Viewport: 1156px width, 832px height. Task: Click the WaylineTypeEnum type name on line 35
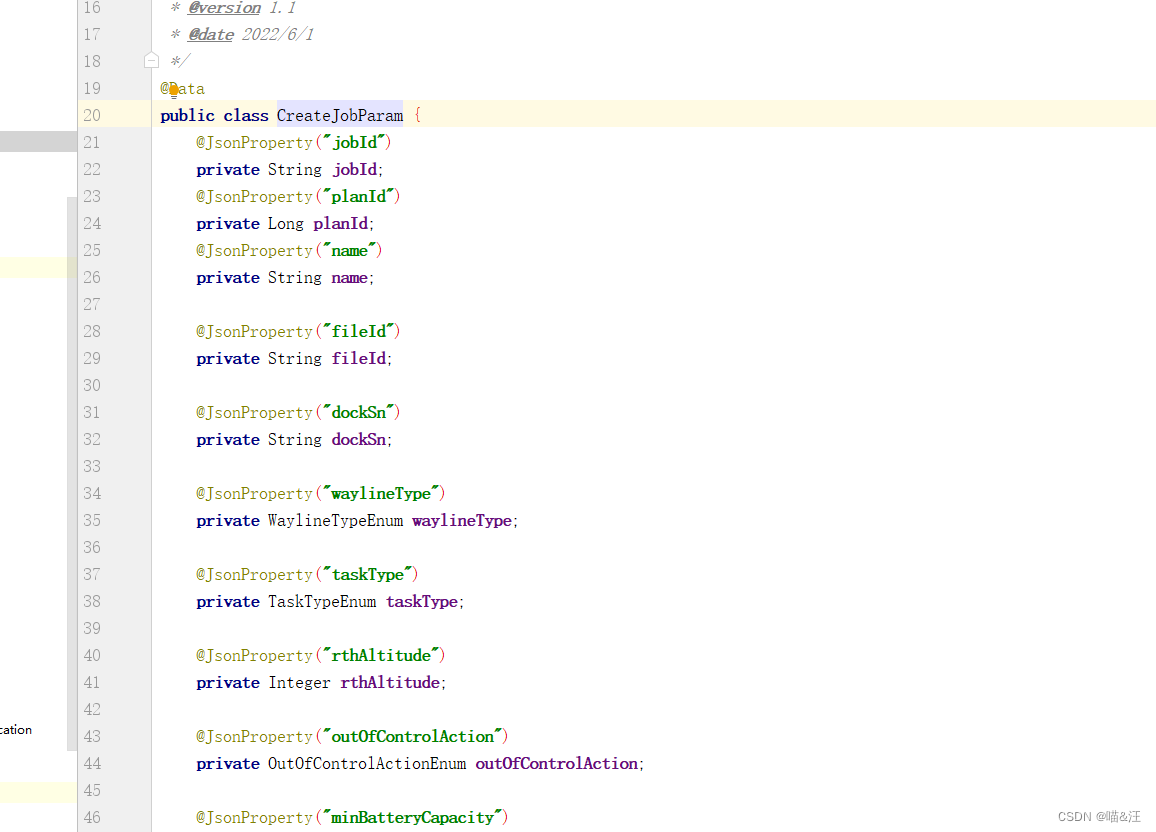click(334, 520)
